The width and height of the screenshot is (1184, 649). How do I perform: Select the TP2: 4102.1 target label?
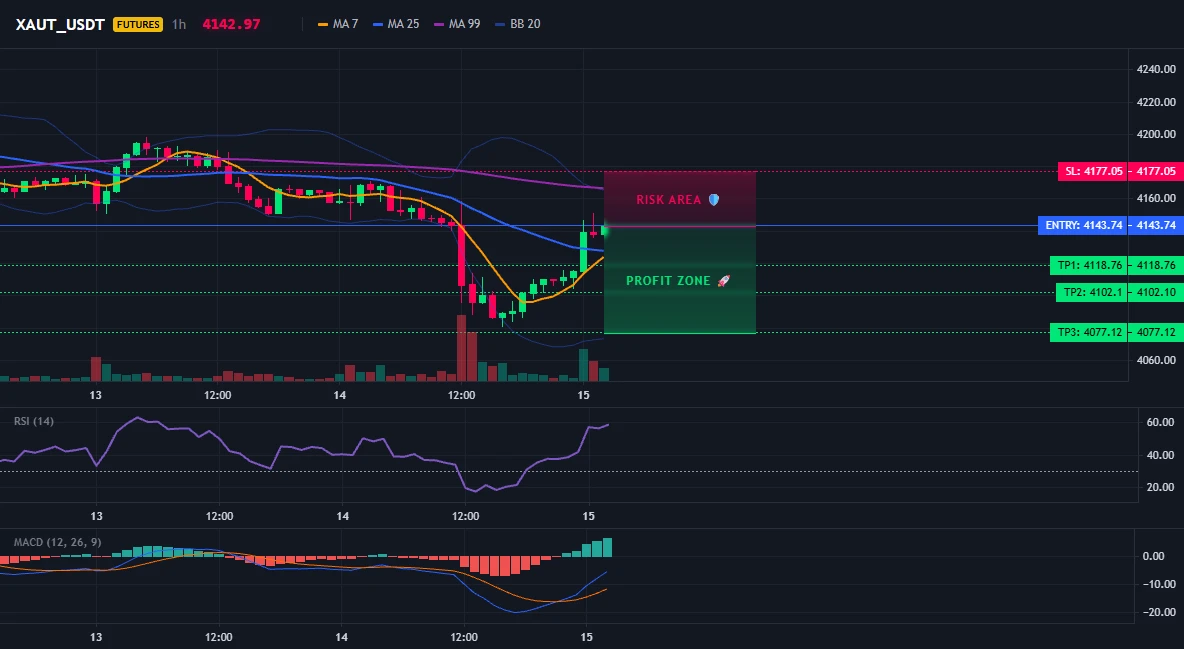1092,292
